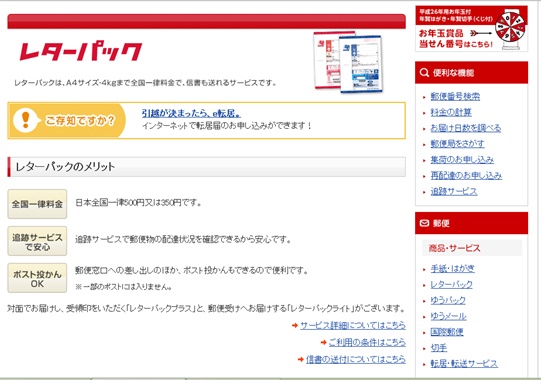Open 料金の計算 link
Screen dimensions: 541x380
tap(451, 112)
